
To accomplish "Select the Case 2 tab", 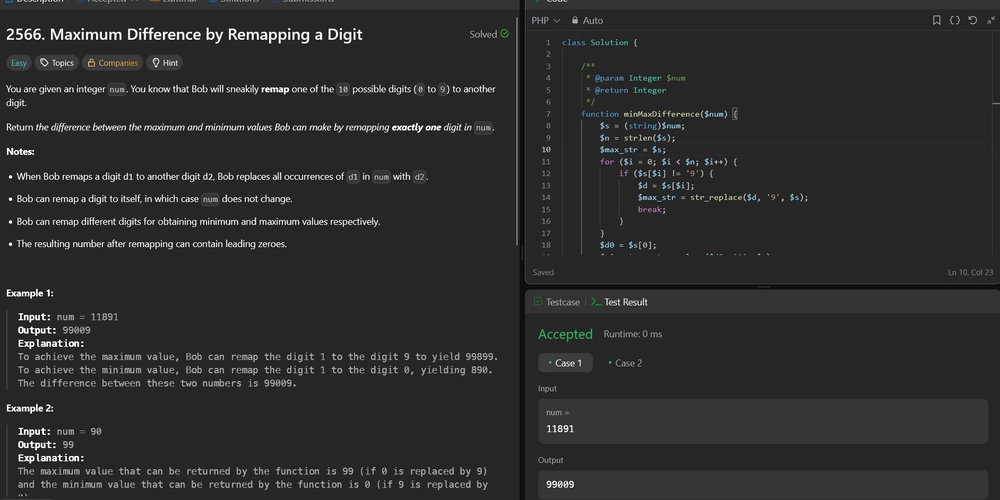I will 625,363.
